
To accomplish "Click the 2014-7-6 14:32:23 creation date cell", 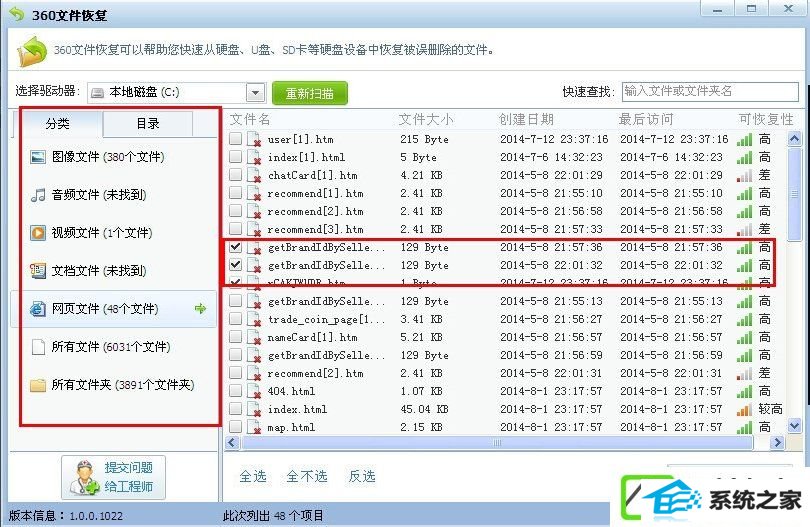I will [551, 158].
